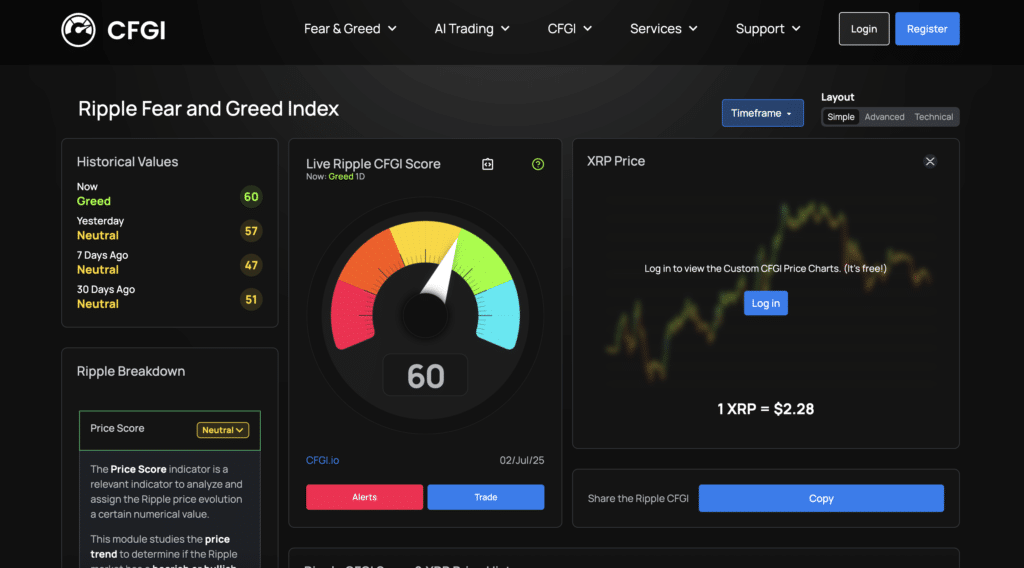Open the Fear & Greed menu
This screenshot has width=1024, height=568.
coord(350,29)
